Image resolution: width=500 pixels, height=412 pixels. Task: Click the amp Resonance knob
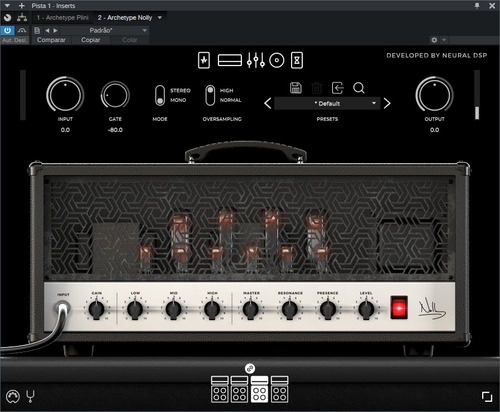[290, 309]
